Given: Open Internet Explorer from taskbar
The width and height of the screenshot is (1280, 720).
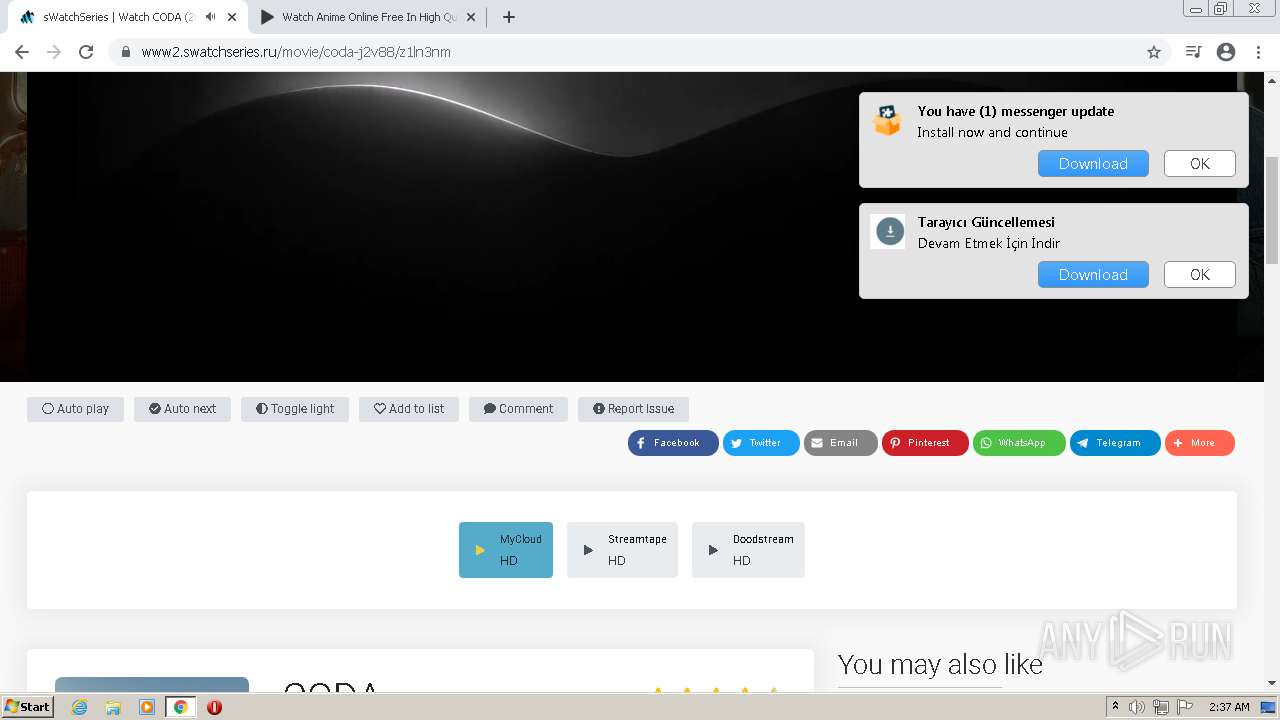Looking at the screenshot, I should tap(79, 707).
